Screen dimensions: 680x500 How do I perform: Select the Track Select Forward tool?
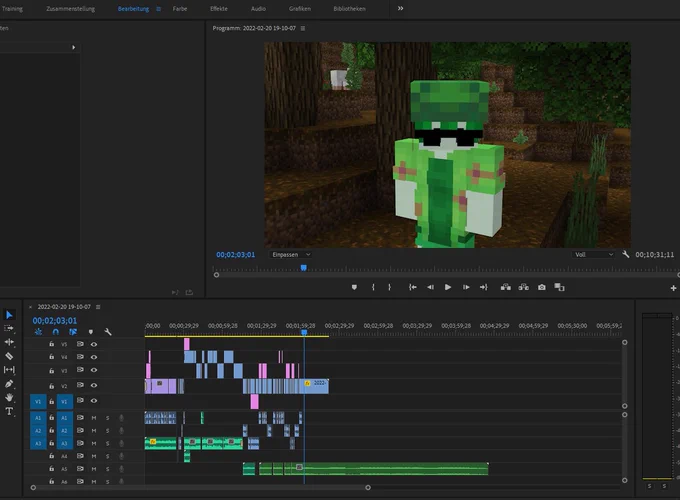click(x=9, y=328)
